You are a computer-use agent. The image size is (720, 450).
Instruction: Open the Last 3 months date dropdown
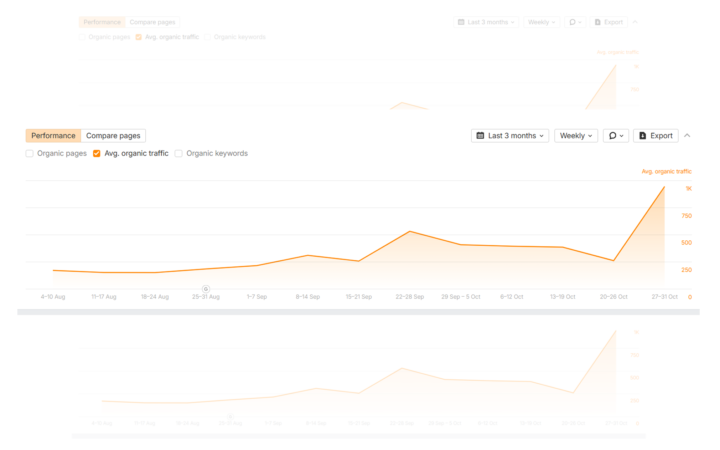point(510,135)
